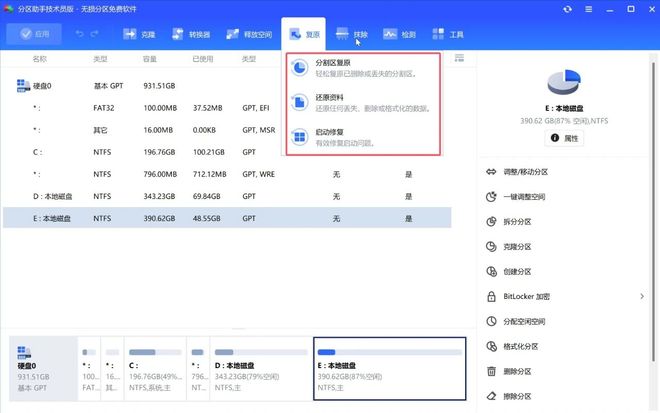This screenshot has height=413, width=660.
Task: Click the right panel vertical scrollbar
Action: click(653, 210)
